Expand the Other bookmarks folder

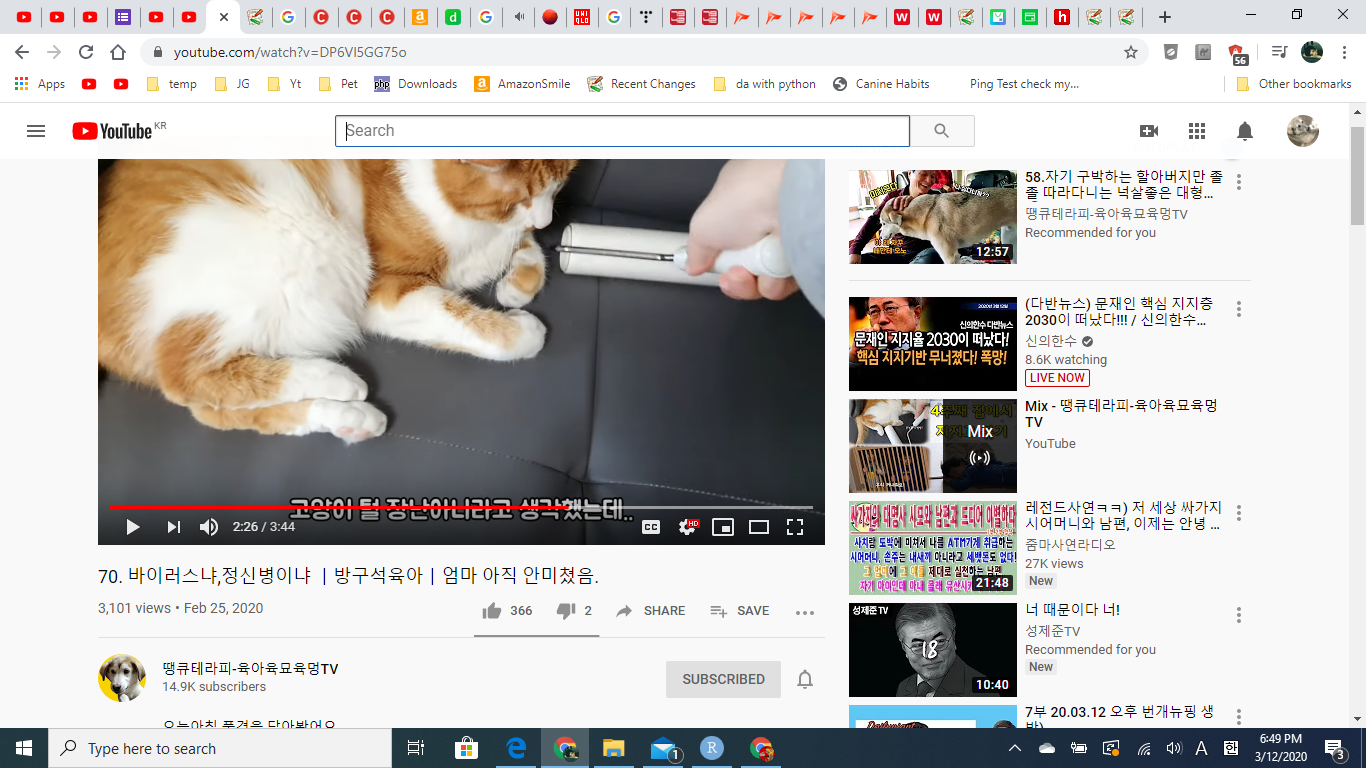coord(1294,84)
